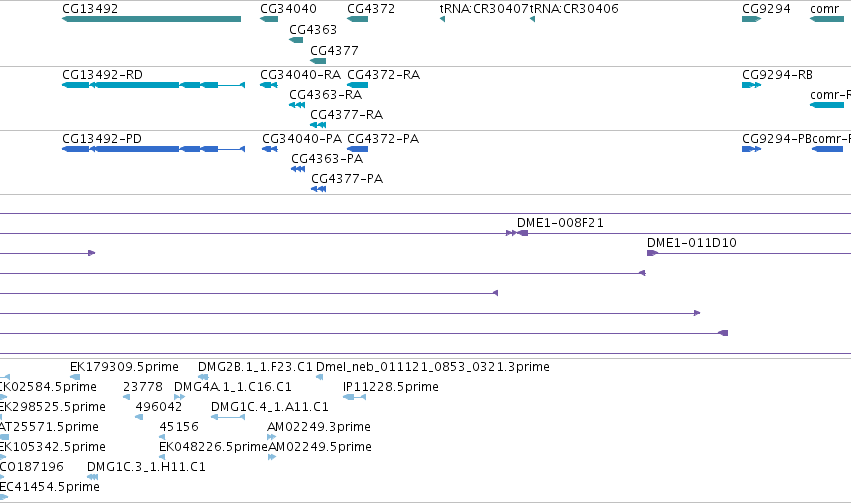Click the CG4372 gene label
The image size is (851, 503).
click(371, 9)
